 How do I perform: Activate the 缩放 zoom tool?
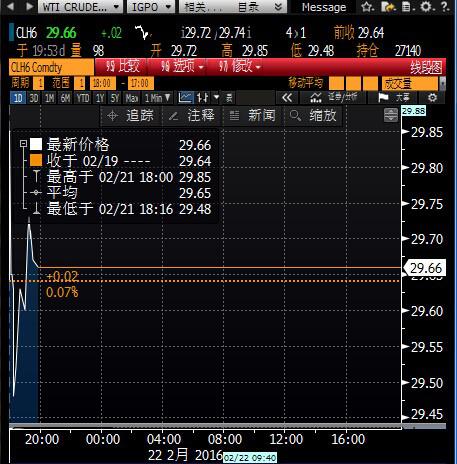[313, 116]
